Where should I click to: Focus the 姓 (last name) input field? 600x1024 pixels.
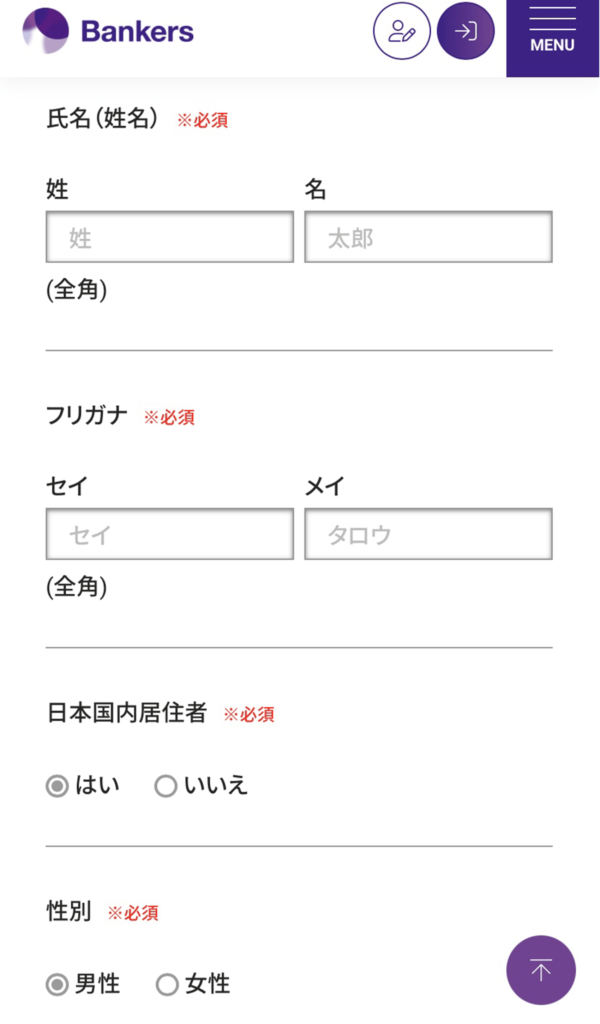(170, 237)
